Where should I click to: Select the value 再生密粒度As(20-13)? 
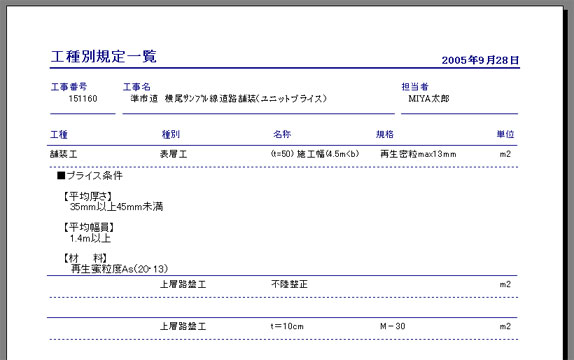pos(119,269)
